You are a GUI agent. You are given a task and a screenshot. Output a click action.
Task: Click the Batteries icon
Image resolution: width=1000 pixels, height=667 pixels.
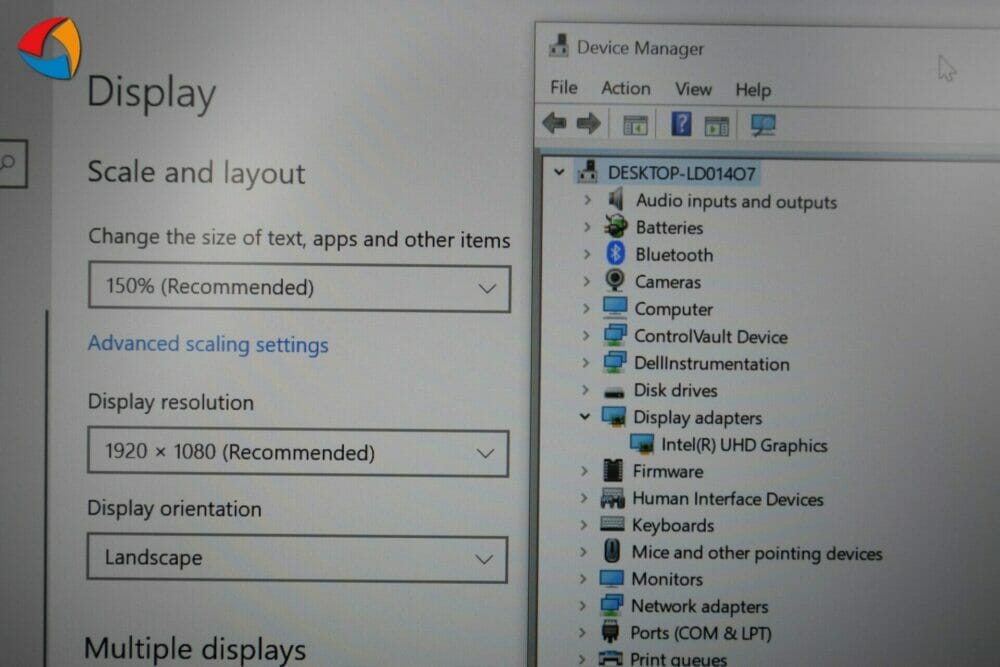pyautogui.click(x=616, y=226)
